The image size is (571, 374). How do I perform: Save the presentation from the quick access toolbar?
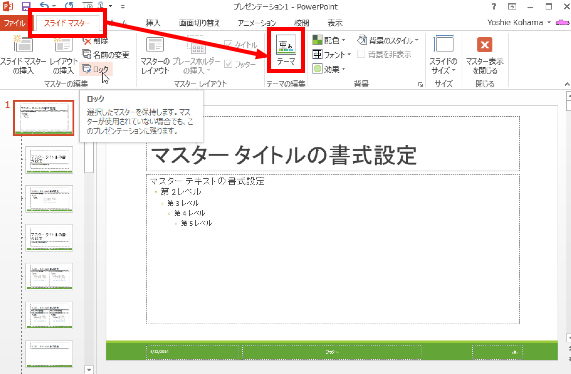pos(25,6)
